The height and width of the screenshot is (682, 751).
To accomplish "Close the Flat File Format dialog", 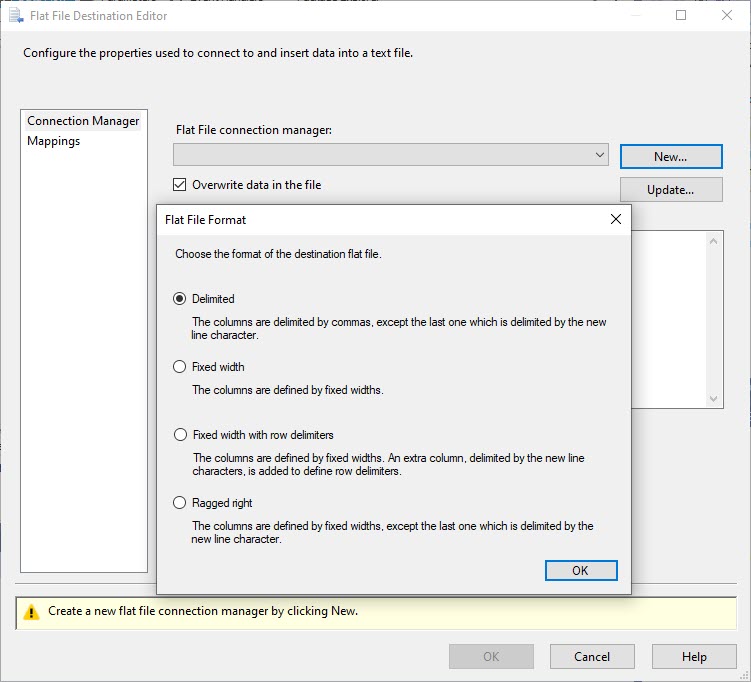I will click(615, 219).
